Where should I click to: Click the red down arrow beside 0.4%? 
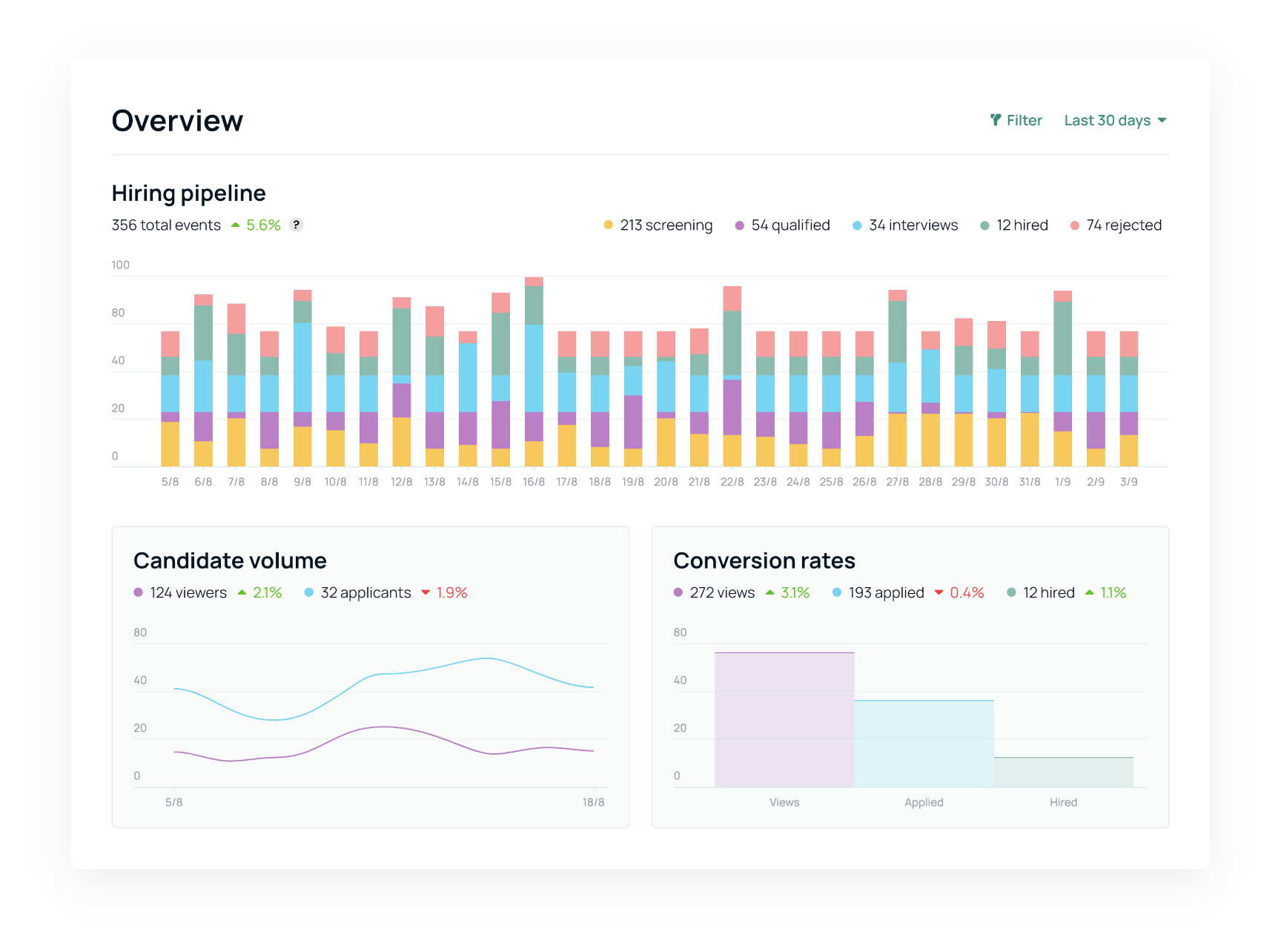click(x=939, y=592)
